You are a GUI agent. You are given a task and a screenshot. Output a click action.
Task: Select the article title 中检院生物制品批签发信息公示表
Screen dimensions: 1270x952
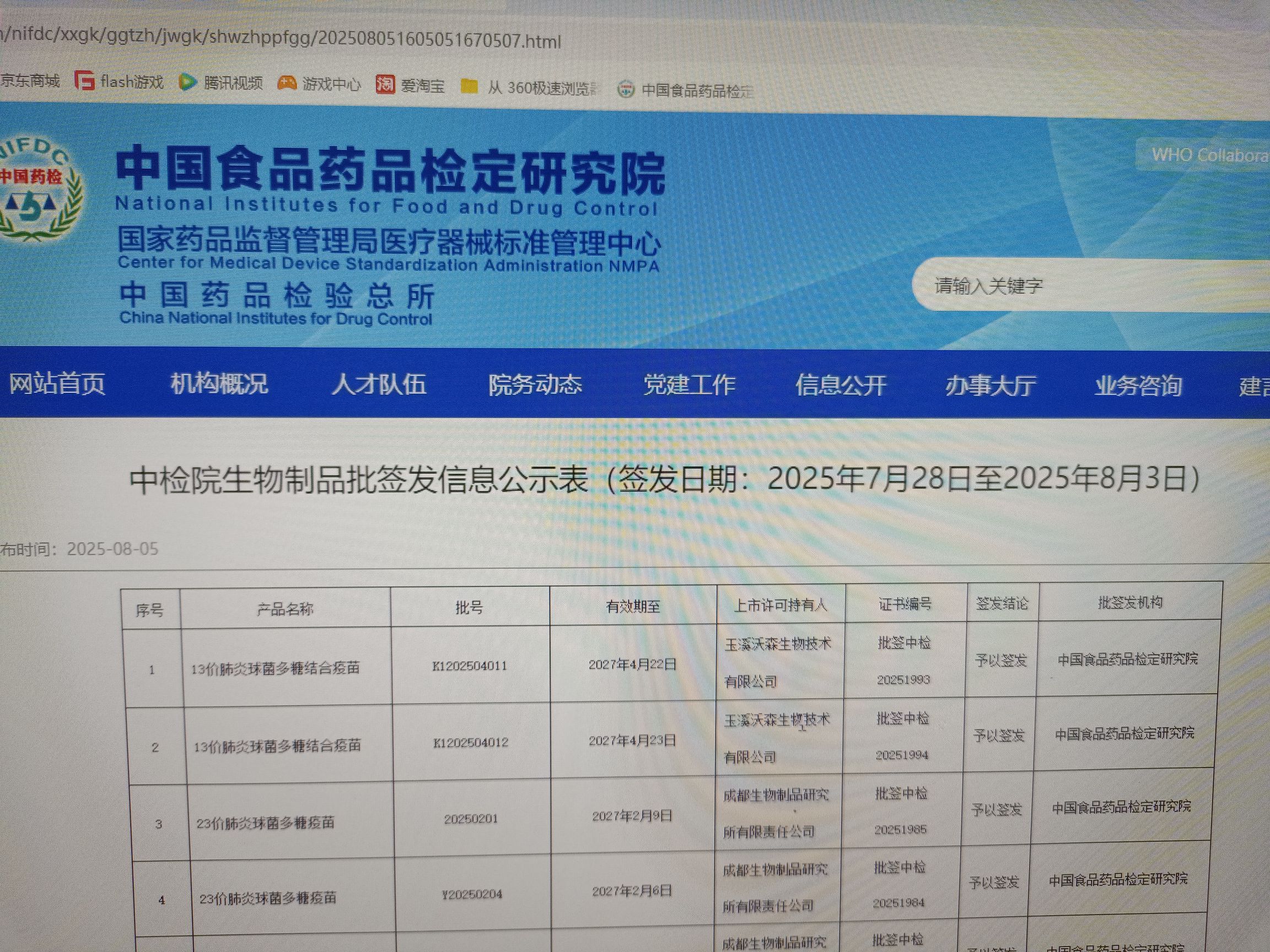(359, 479)
